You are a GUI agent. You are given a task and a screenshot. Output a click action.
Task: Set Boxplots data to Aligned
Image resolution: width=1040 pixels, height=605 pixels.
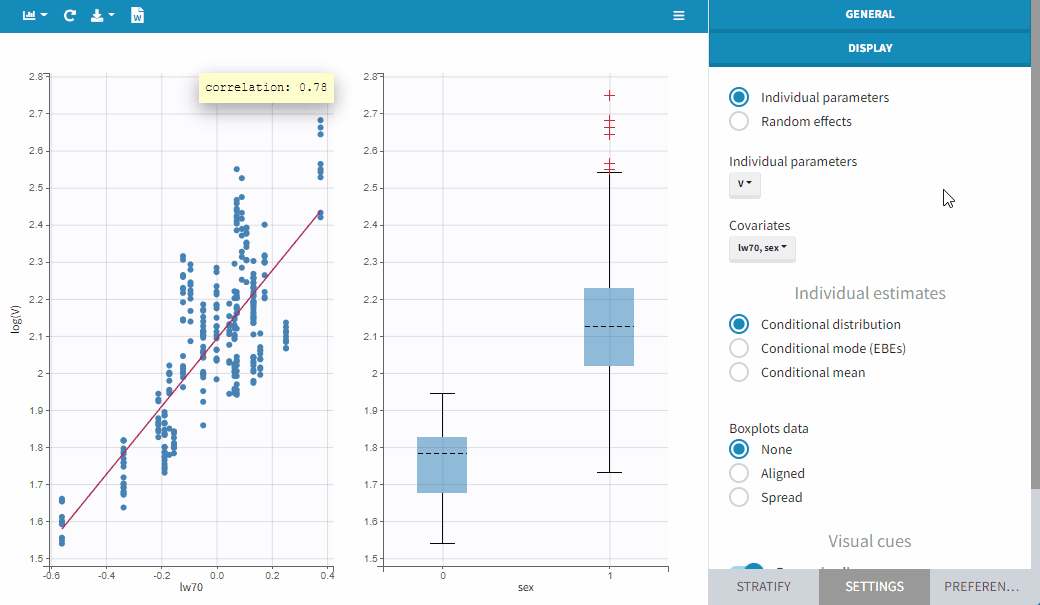pos(739,473)
